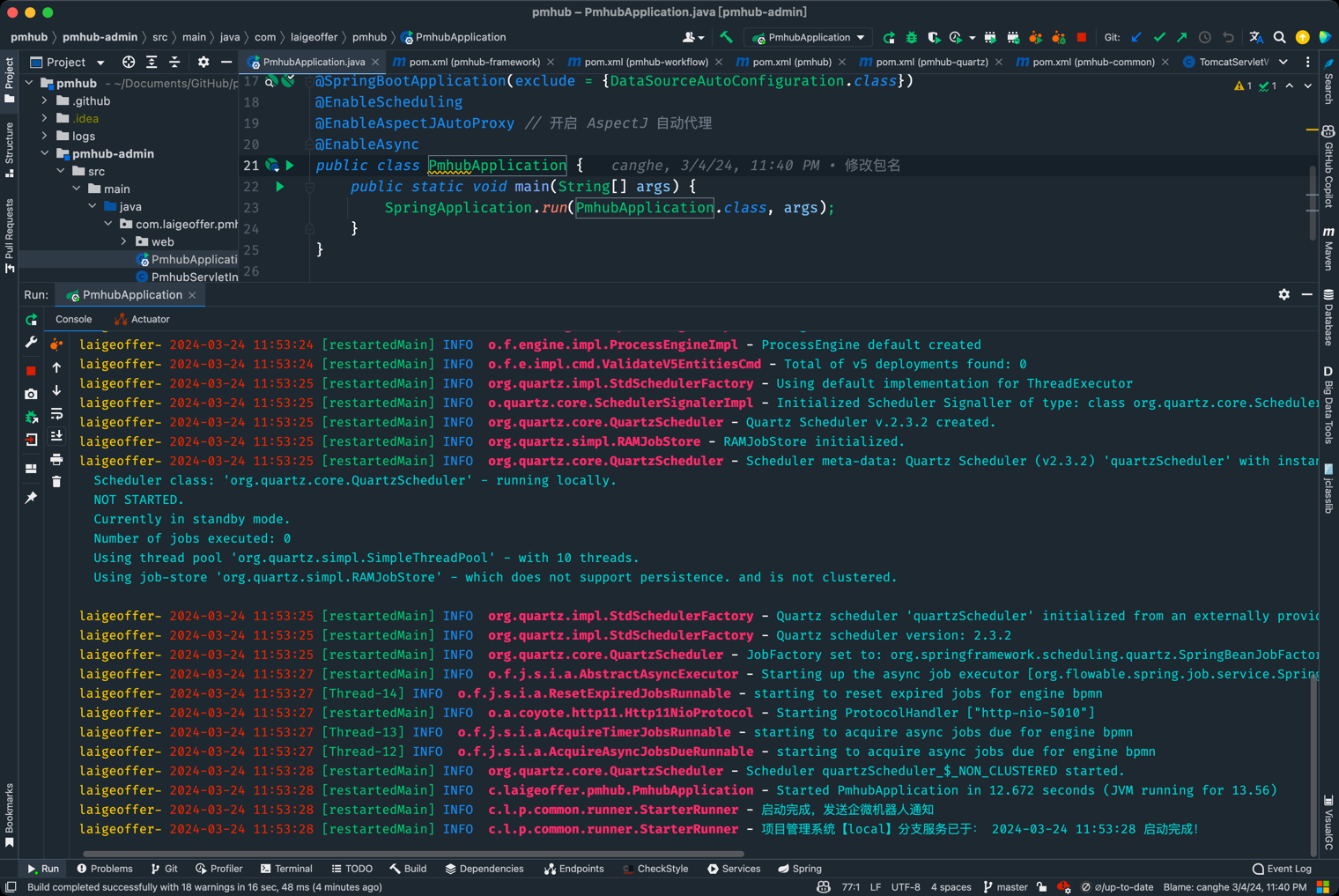Image resolution: width=1339 pixels, height=896 pixels.
Task: Open the PmhubApplication run configuration dropdown
Action: 809,37
